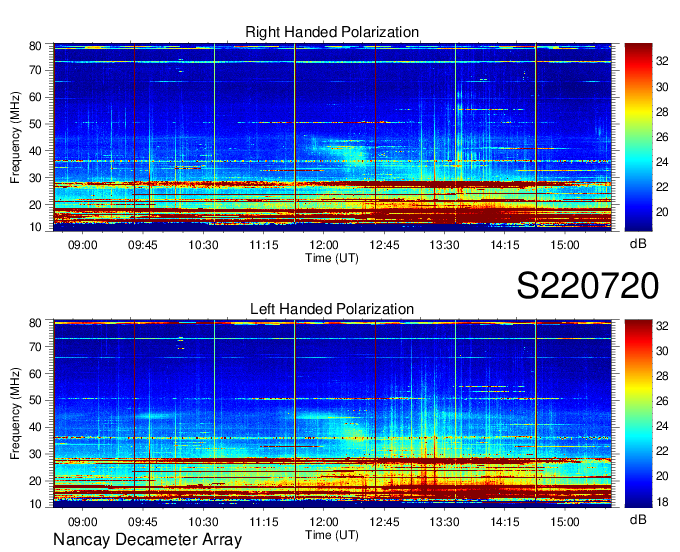Click the 60 MHz tick of Left Handed plot
Viewport: 680px width, 552px height.
(35, 374)
